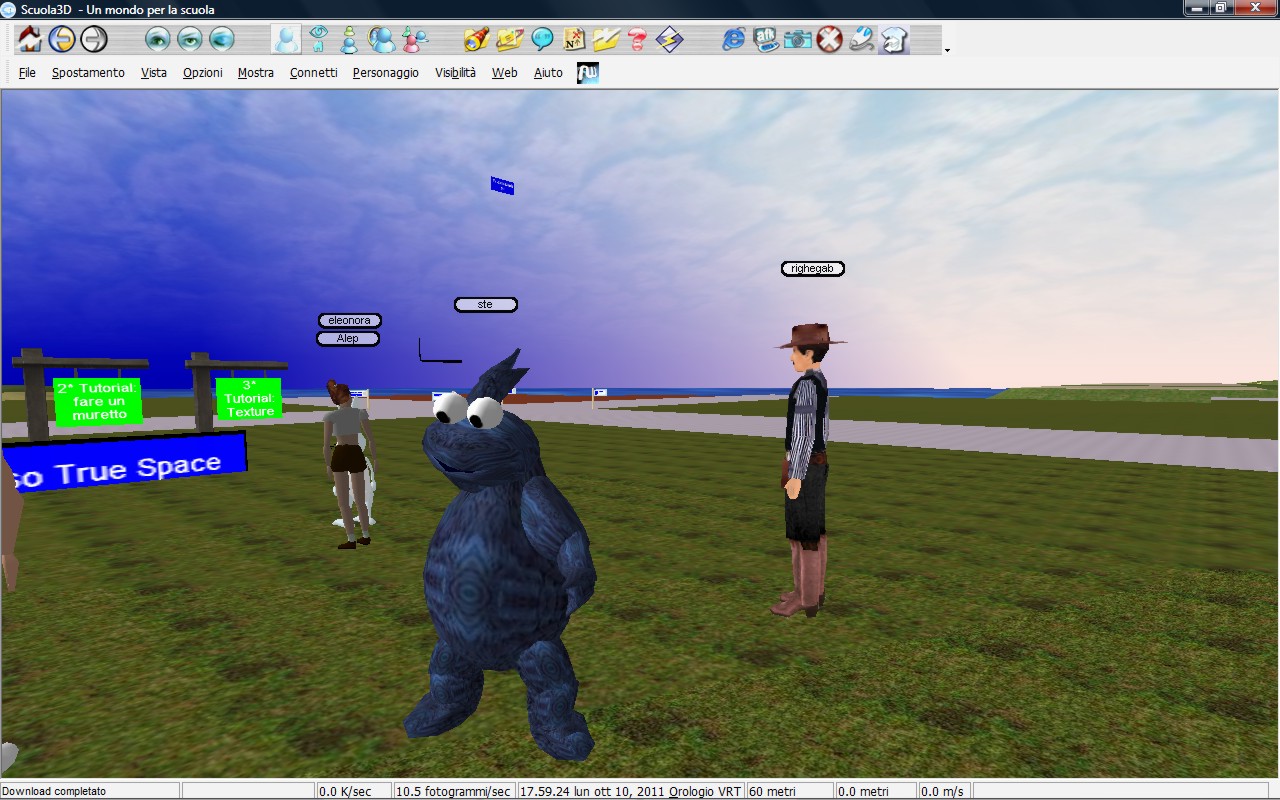The width and height of the screenshot is (1280, 800).
Task: Click the first eye (look up) icon
Action: coord(158,39)
